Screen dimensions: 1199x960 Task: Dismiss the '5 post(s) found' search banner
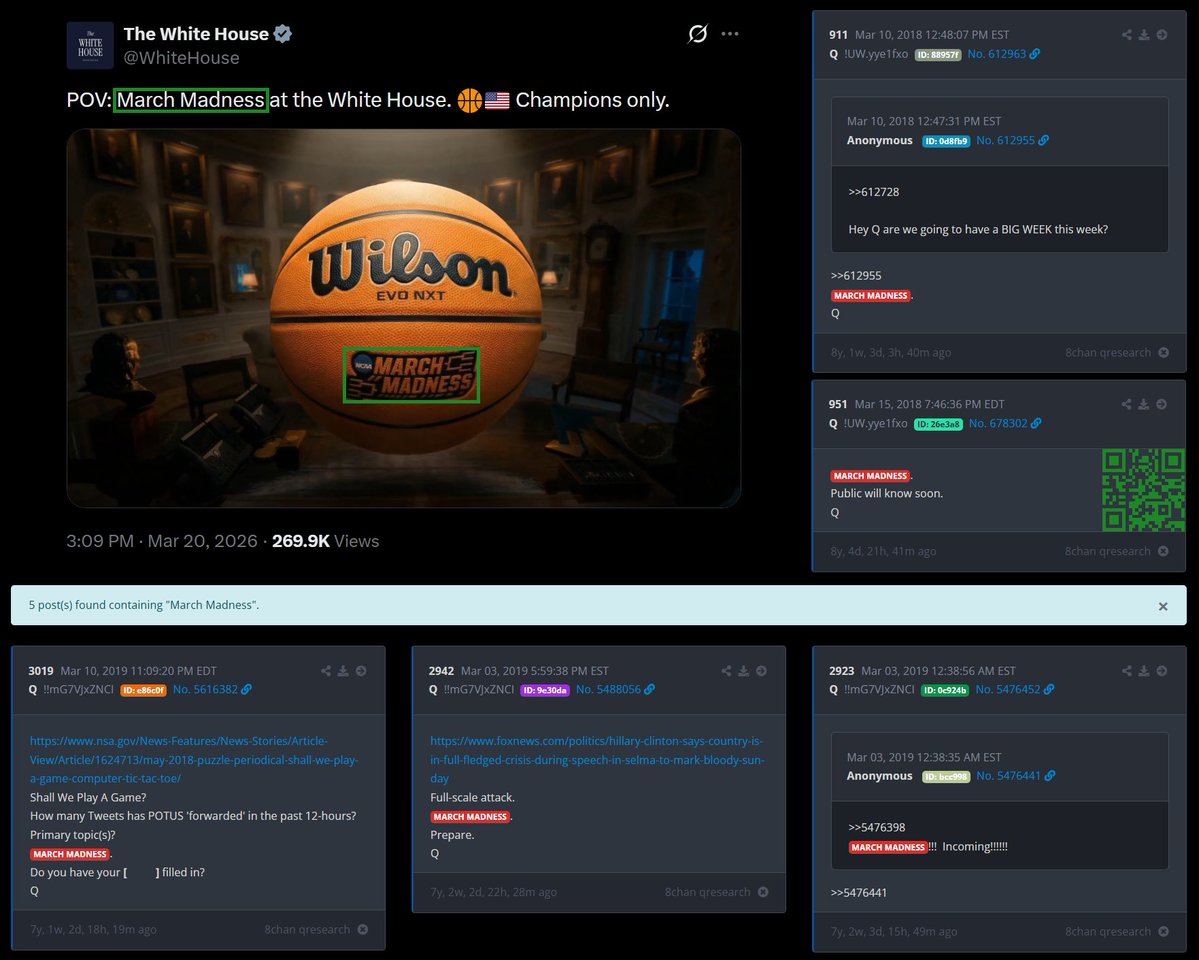(1163, 607)
